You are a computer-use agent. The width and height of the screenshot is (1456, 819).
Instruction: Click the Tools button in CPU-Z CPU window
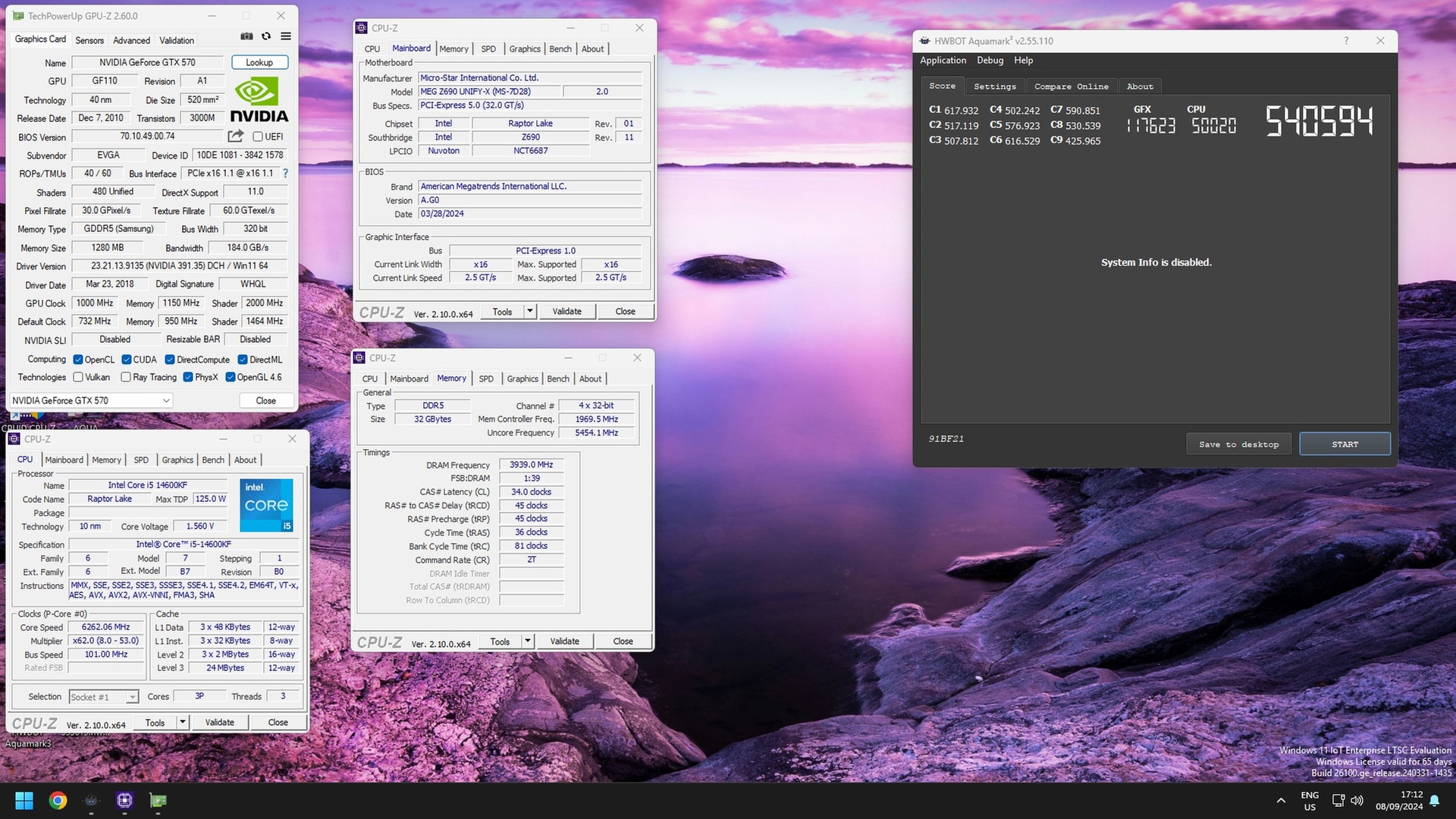(x=155, y=723)
